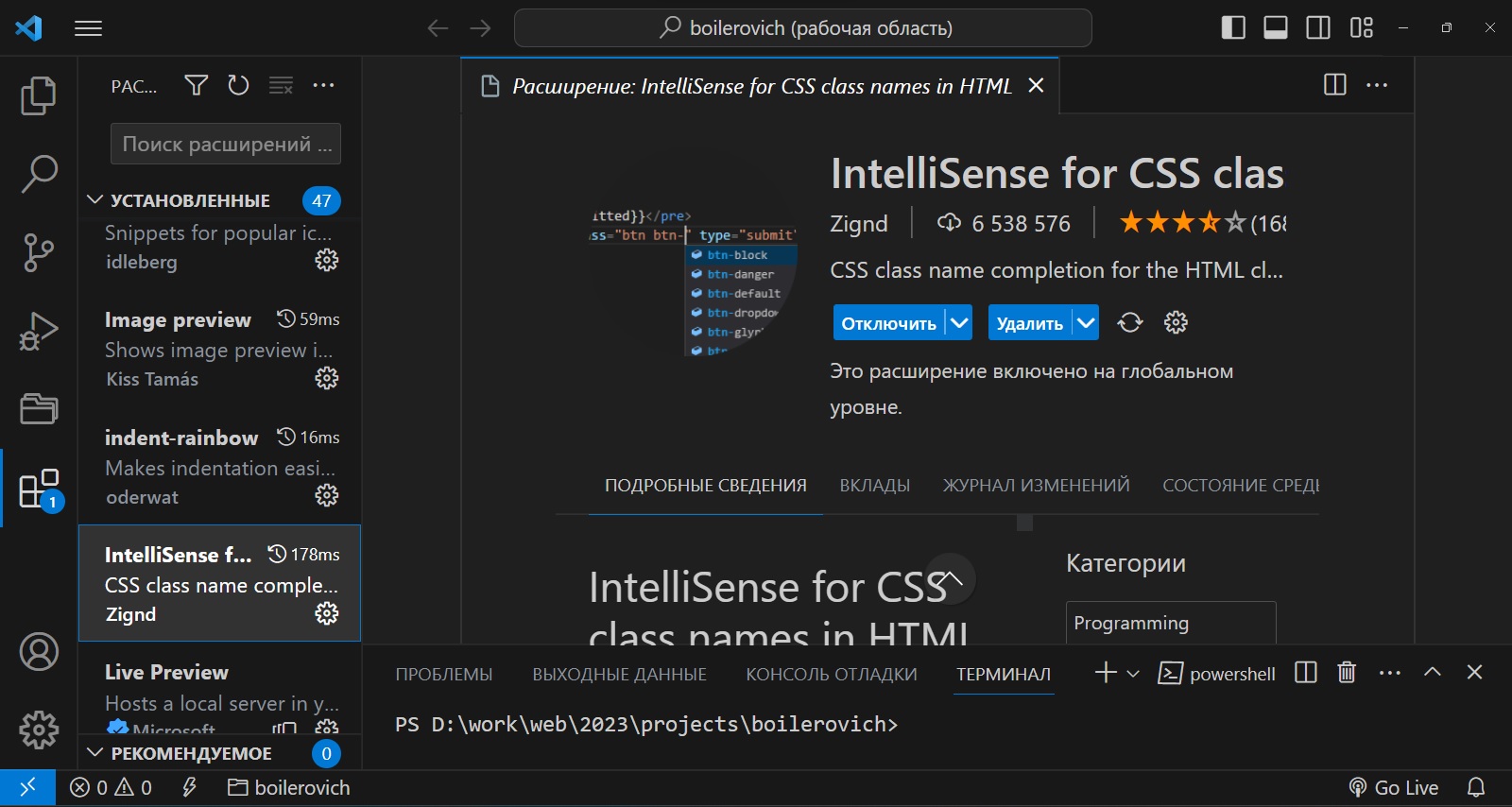The image size is (1512, 807).
Task: Open the Project Manager folder icon
Action: pyautogui.click(x=39, y=409)
